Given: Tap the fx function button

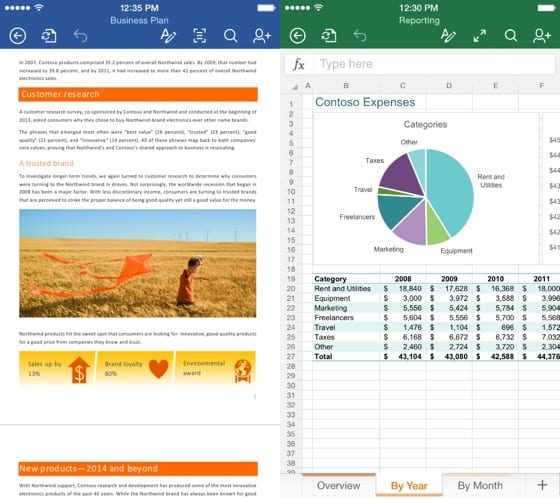Looking at the screenshot, I should pyautogui.click(x=299, y=65).
